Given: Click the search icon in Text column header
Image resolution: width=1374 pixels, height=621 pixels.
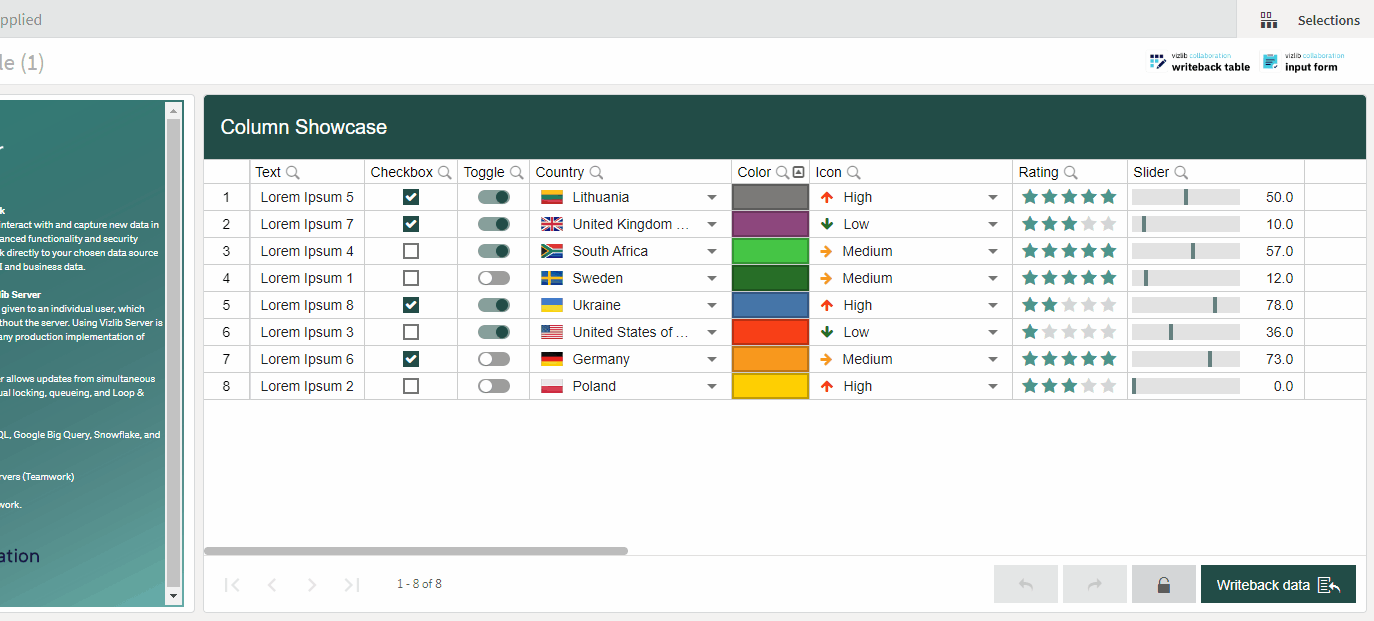Looking at the screenshot, I should click(293, 172).
